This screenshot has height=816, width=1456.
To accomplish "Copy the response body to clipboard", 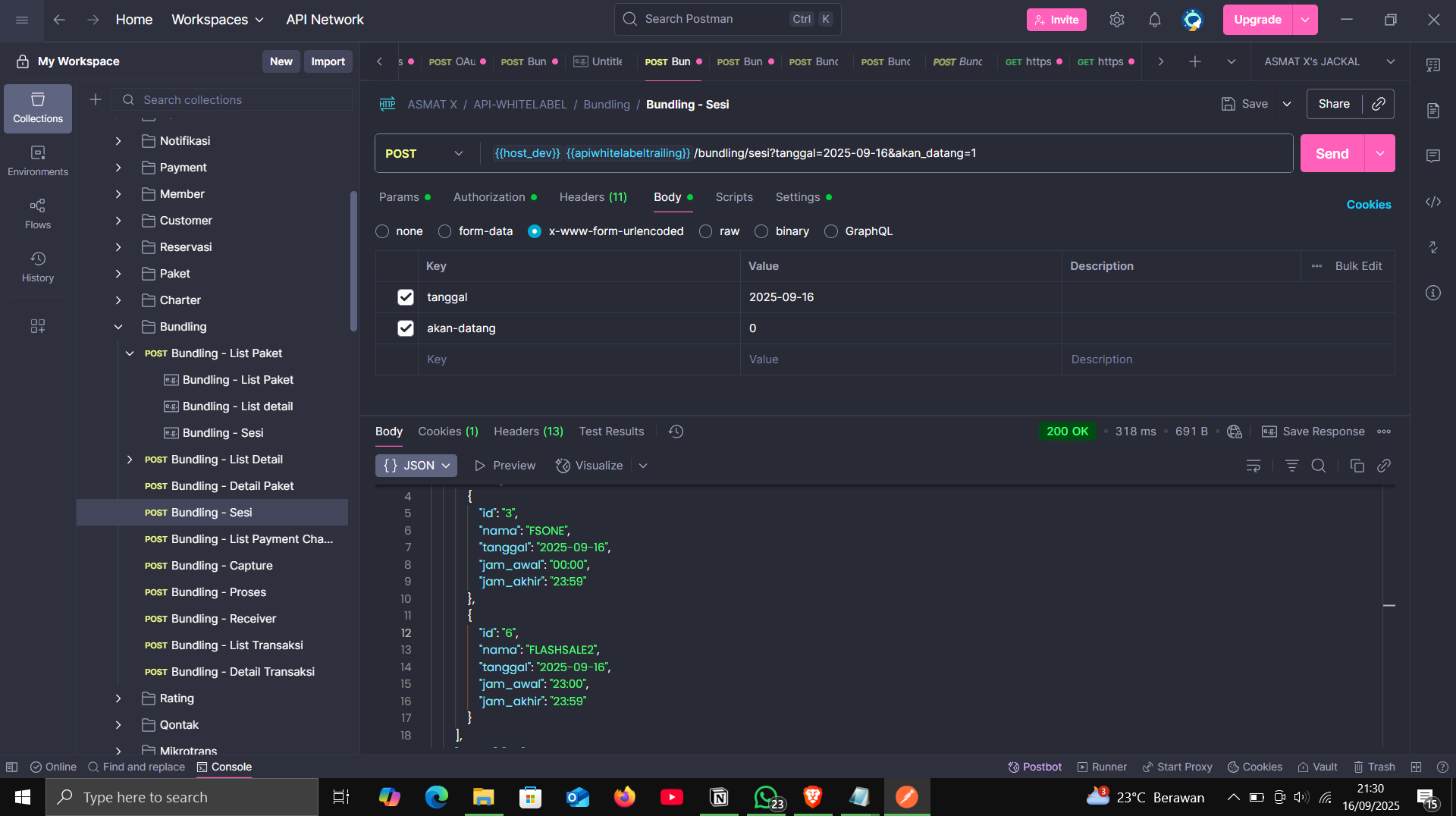I will (1357, 466).
